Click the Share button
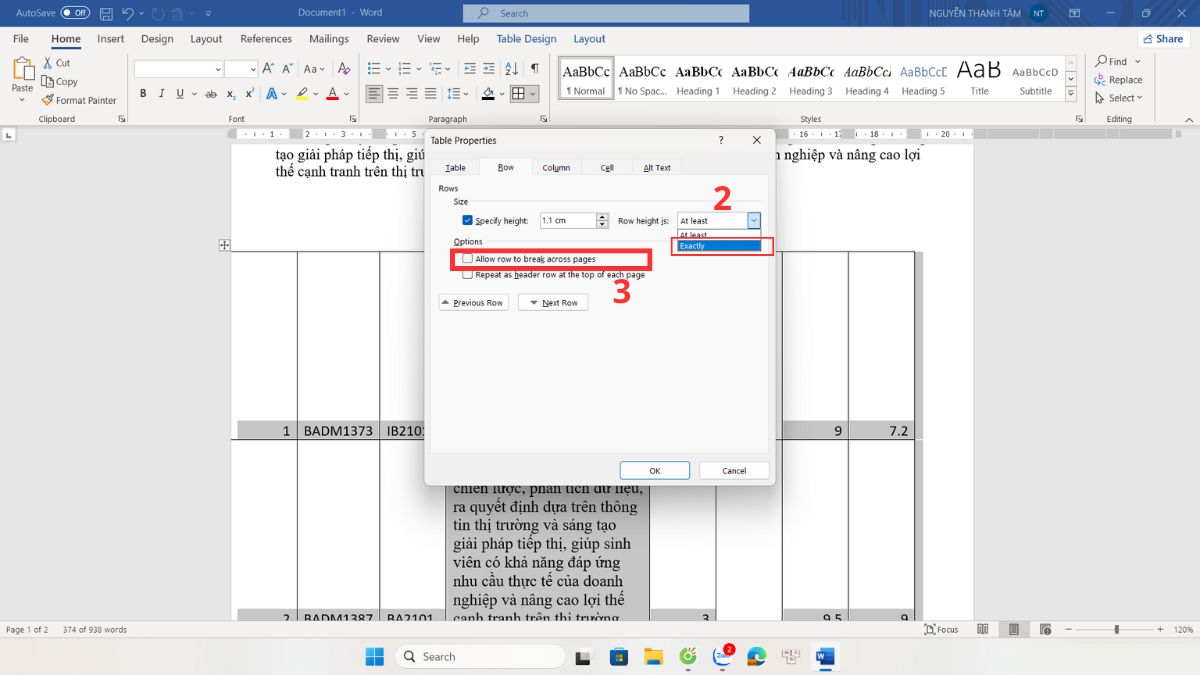This screenshot has width=1200, height=675. (x=1162, y=39)
